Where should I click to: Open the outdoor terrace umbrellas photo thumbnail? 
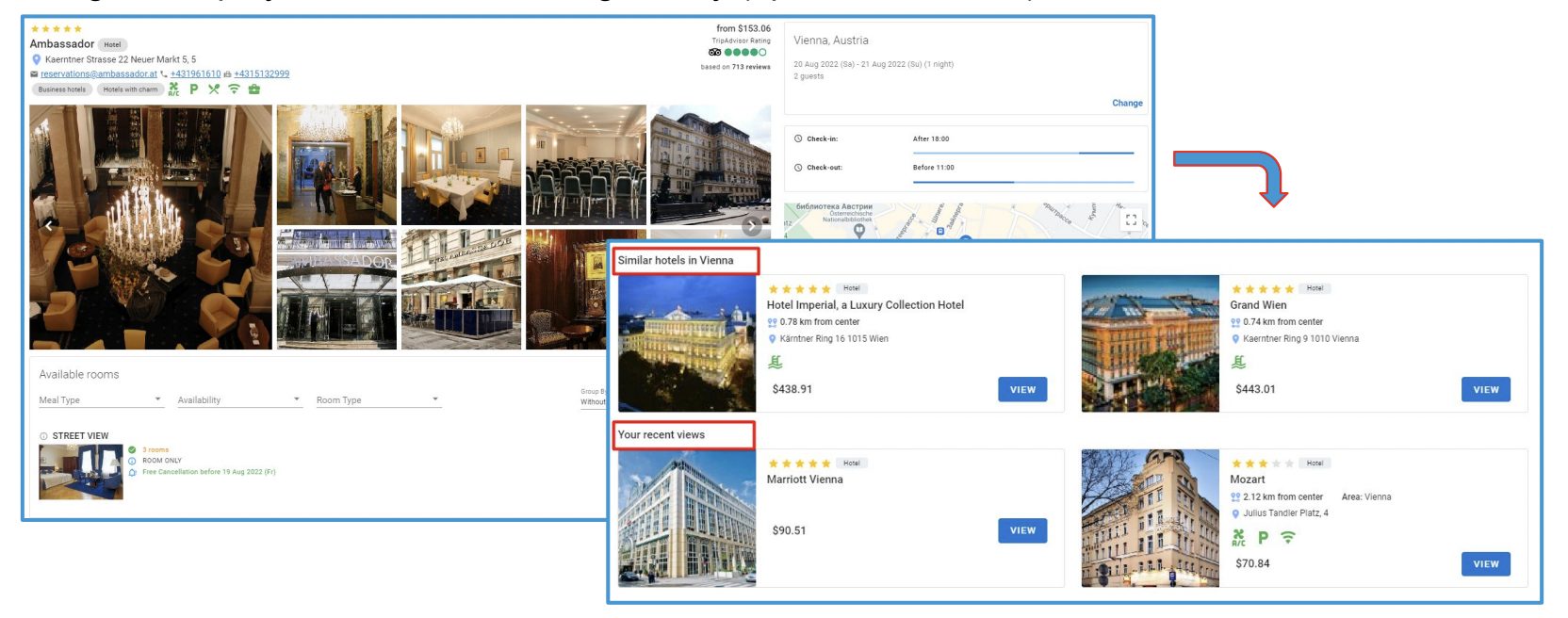(x=461, y=289)
